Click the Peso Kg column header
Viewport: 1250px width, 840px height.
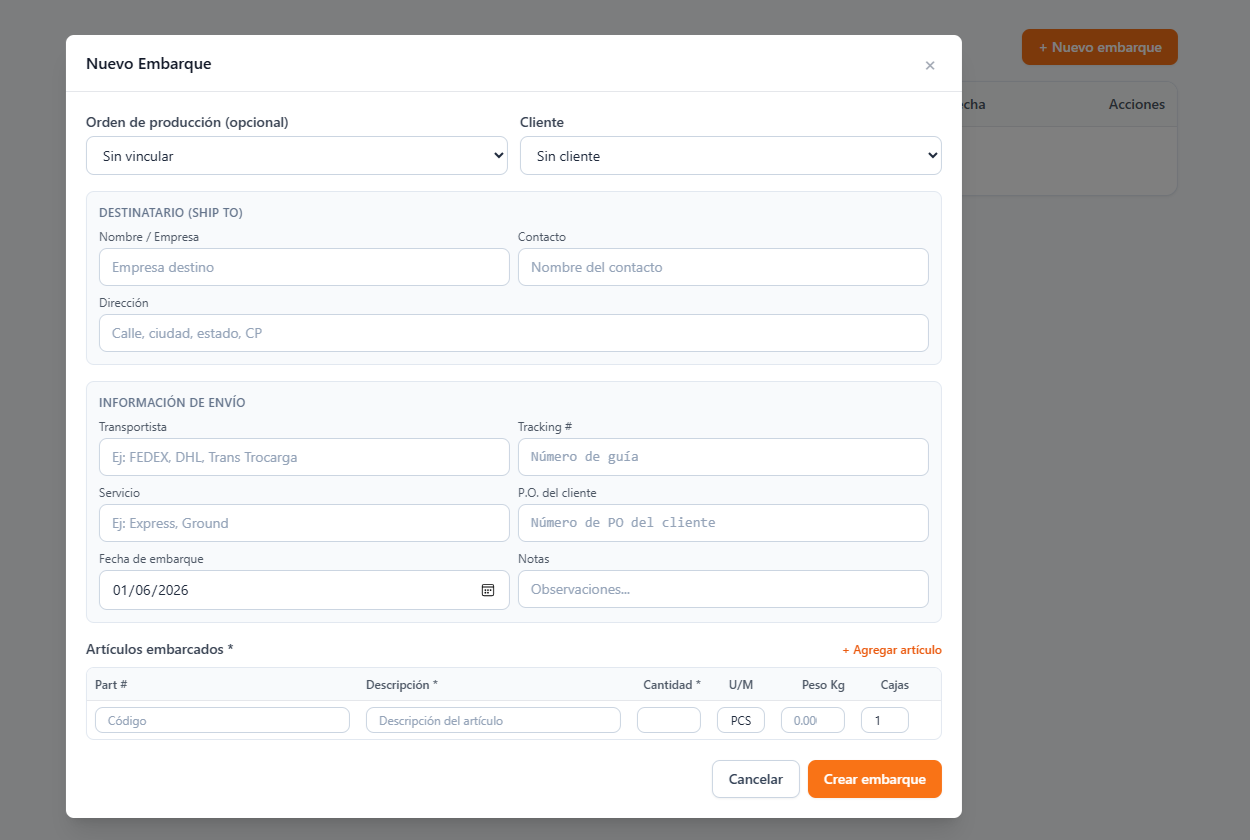coord(823,685)
